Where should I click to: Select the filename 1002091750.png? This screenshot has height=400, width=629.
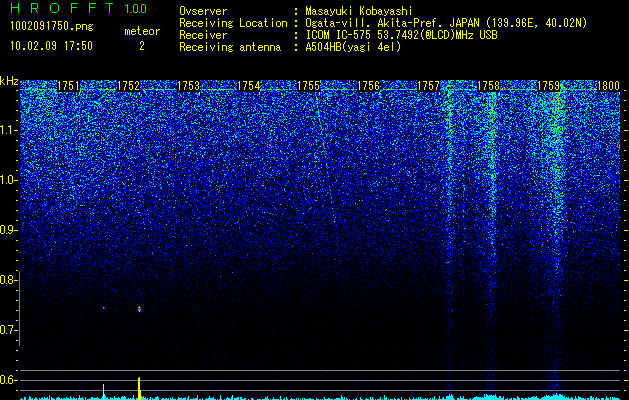pos(52,27)
